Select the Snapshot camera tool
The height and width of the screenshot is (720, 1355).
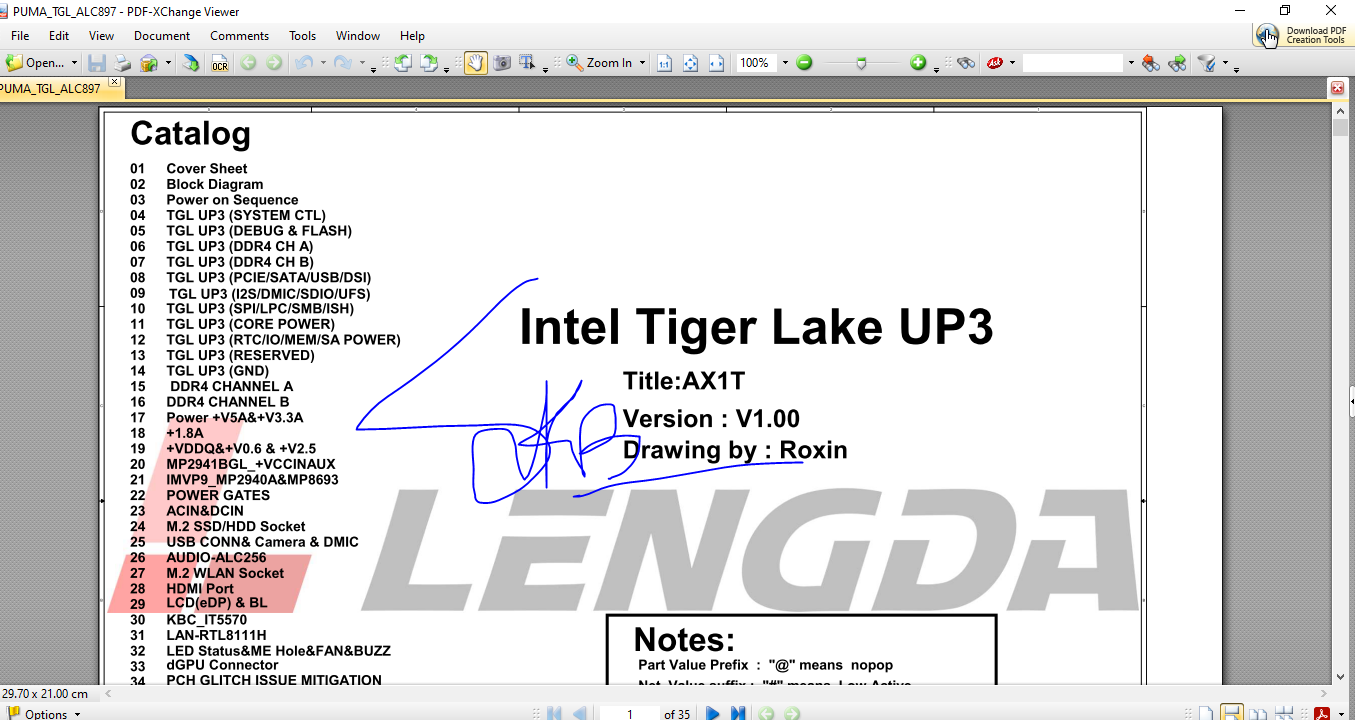(x=502, y=63)
